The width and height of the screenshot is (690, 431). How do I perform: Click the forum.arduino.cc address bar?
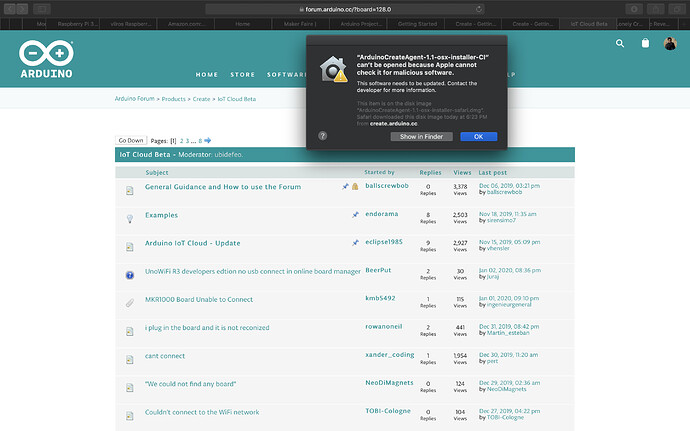345,9
